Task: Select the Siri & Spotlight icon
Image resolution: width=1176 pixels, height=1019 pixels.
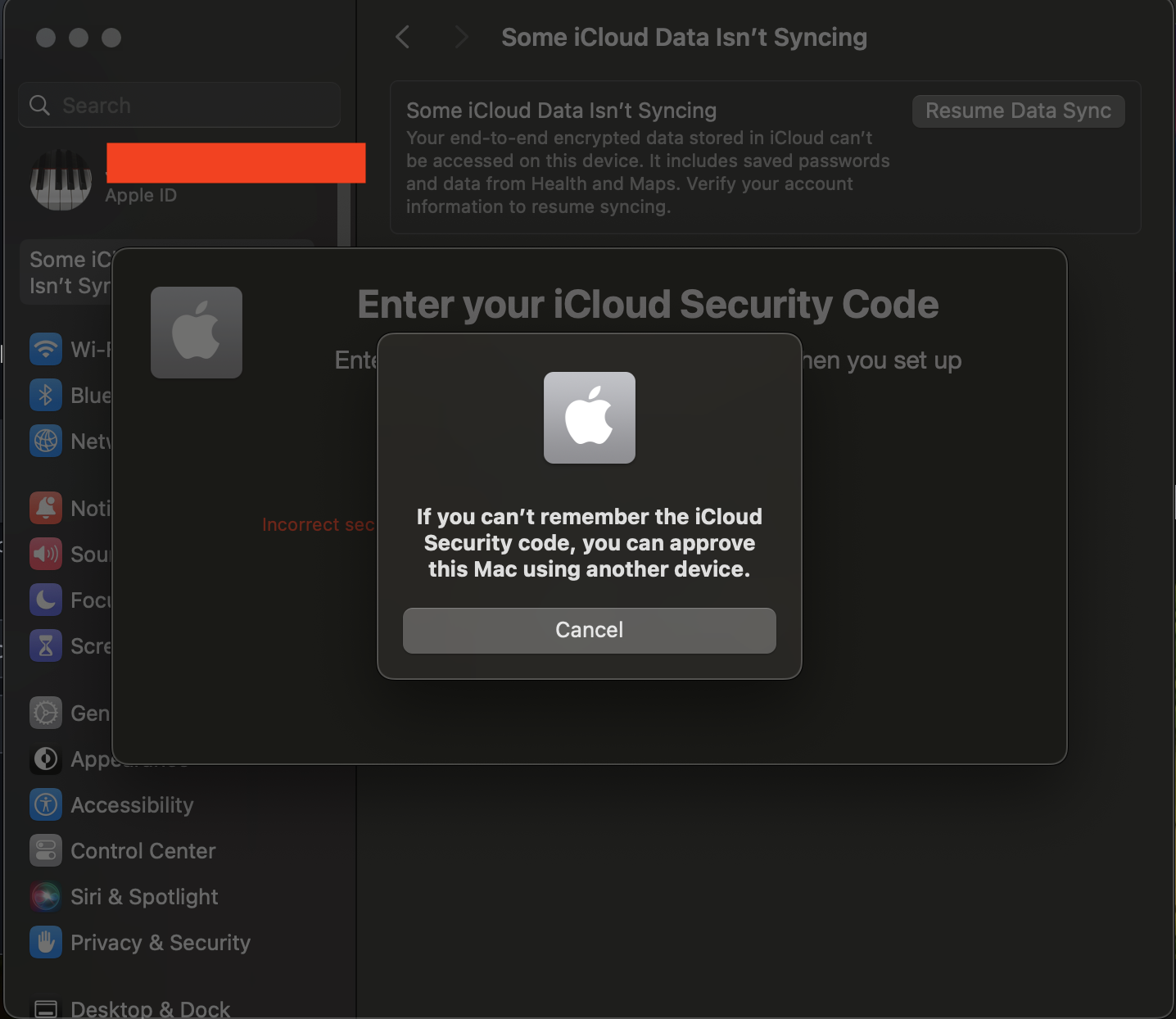Action: pyautogui.click(x=46, y=896)
